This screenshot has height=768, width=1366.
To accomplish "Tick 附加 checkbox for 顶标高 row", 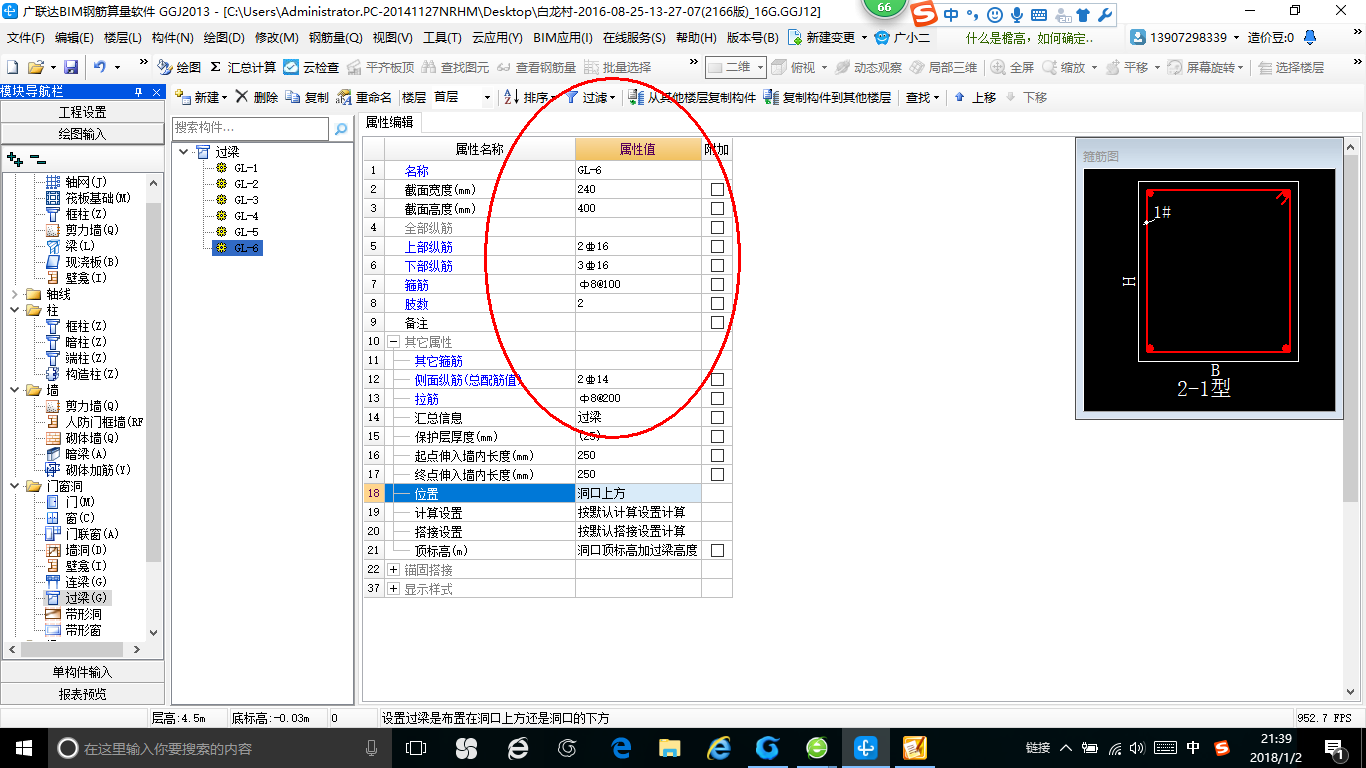I will [717, 551].
